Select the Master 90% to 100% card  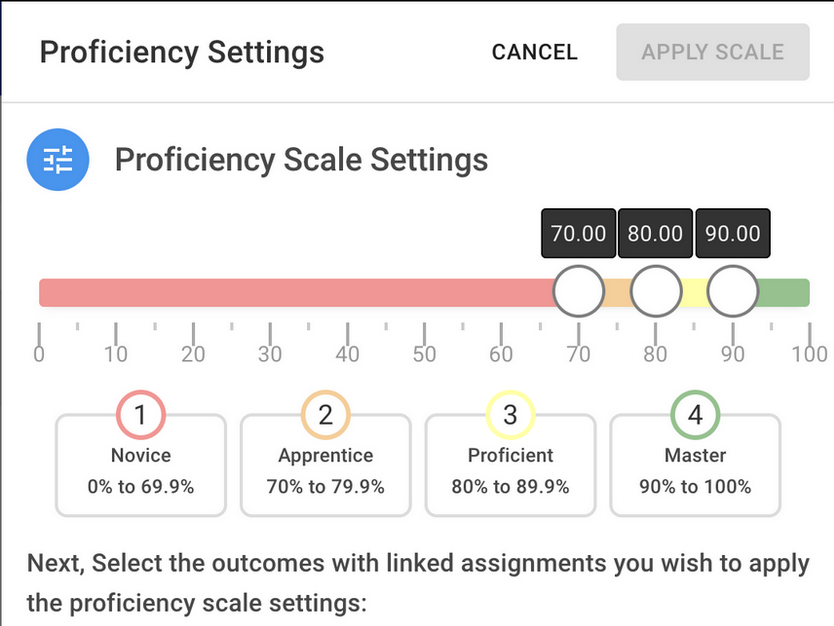click(695, 472)
